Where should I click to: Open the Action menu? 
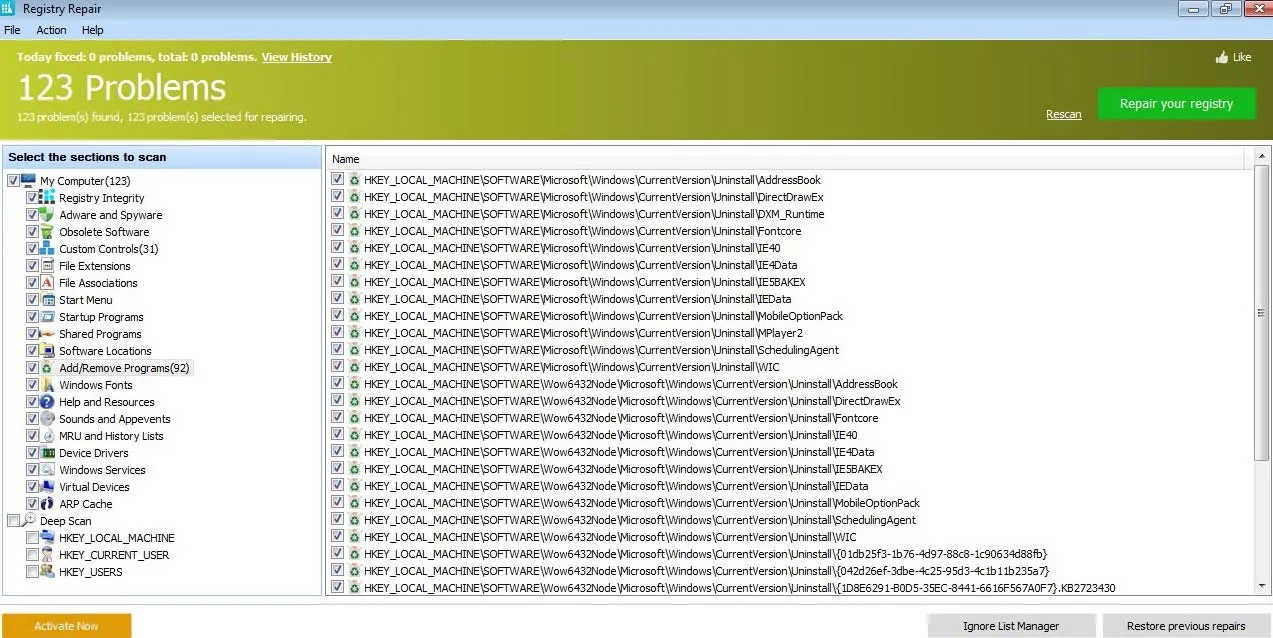[x=50, y=29]
